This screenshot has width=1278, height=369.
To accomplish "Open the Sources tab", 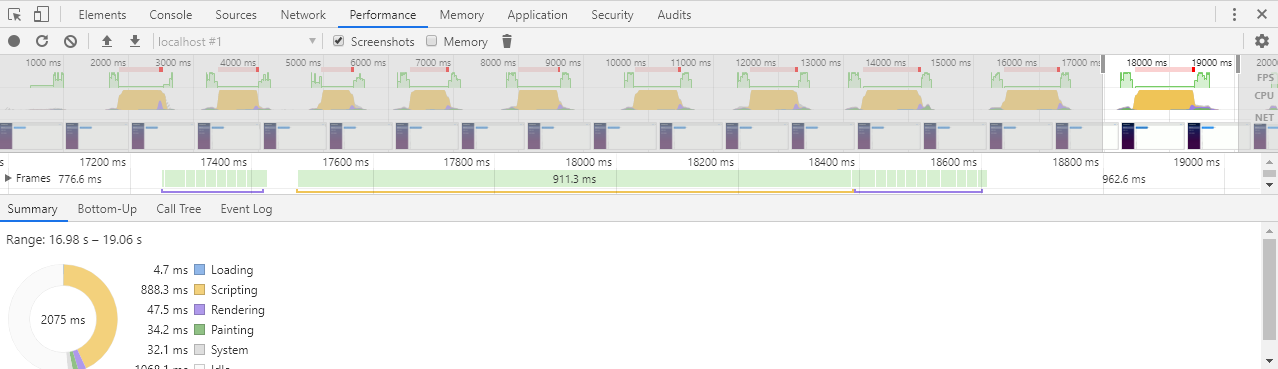I will point(236,15).
